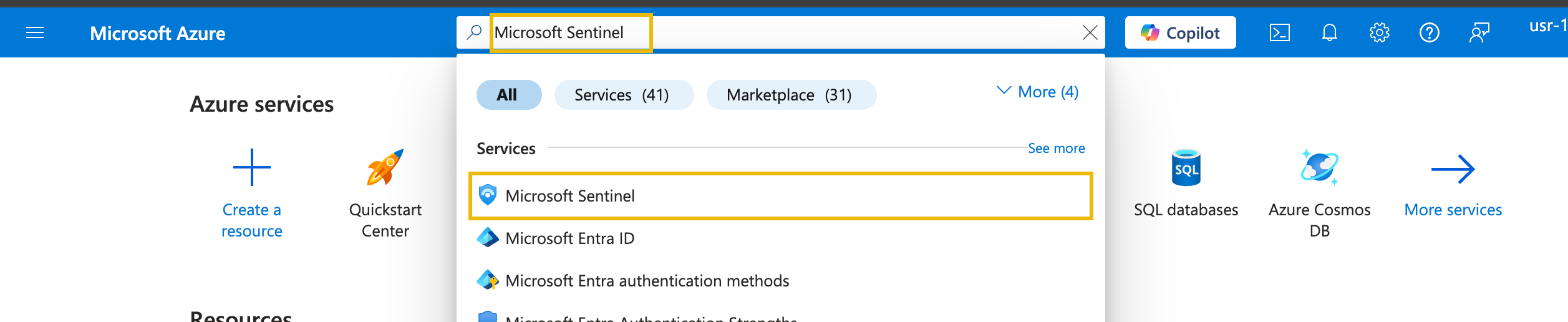Expand the More (4) filter dropdown
Screen dimensions: 1568x322
click(1038, 92)
